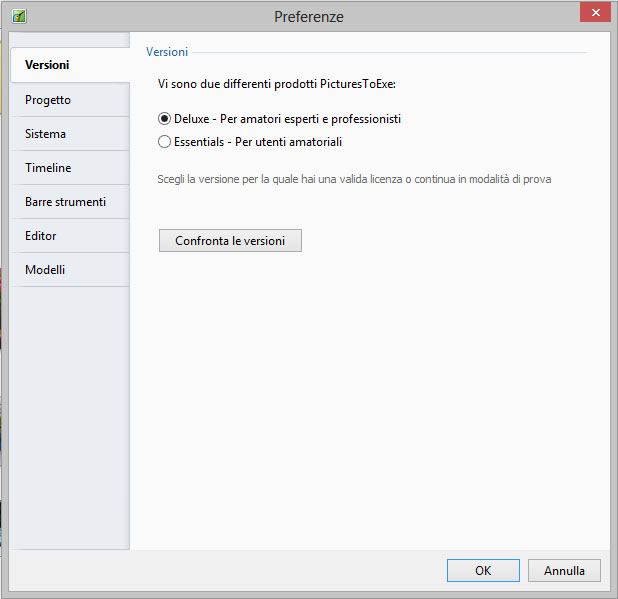Viewport: 618px width, 599px height.
Task: Click the Preferenze title bar text
Action: coord(309,16)
